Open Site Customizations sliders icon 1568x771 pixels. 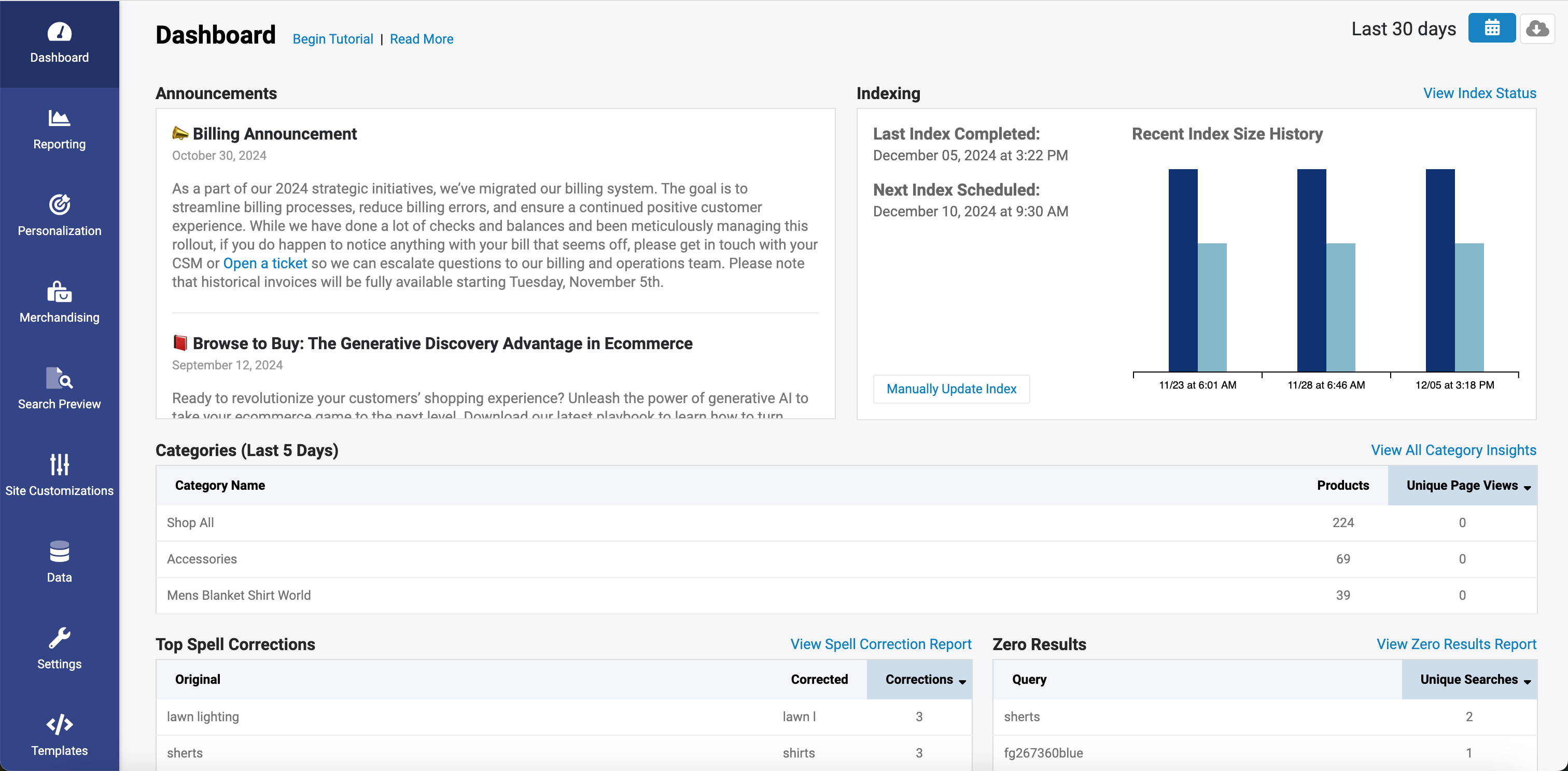[59, 465]
